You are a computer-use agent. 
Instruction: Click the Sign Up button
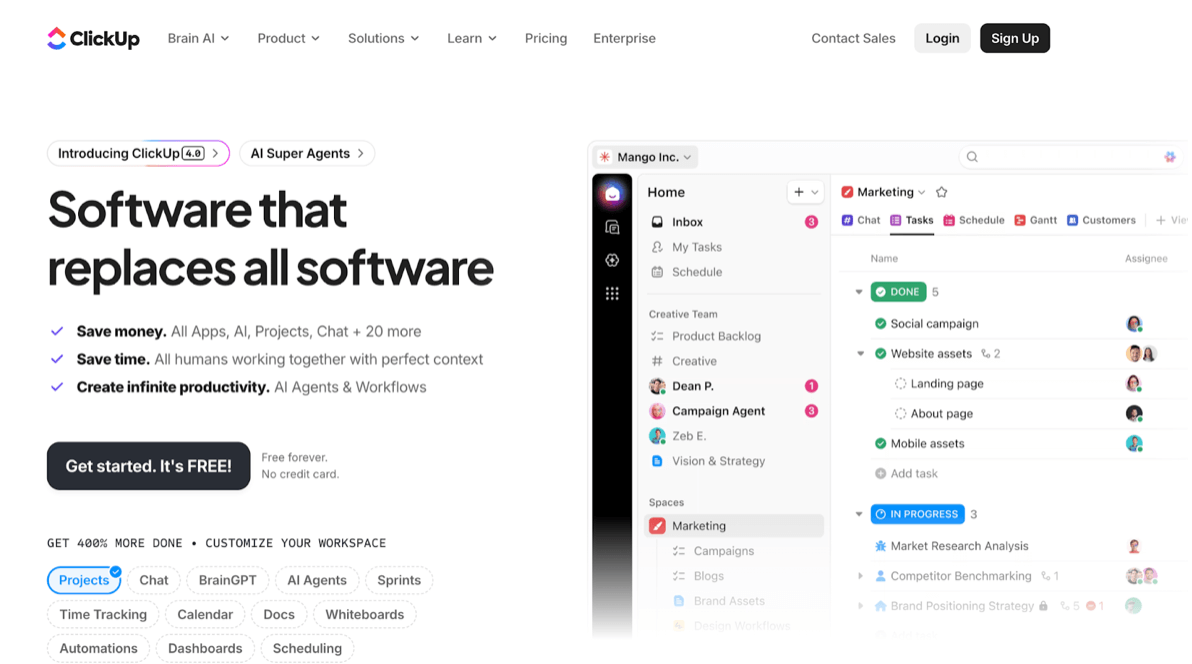coord(1015,38)
